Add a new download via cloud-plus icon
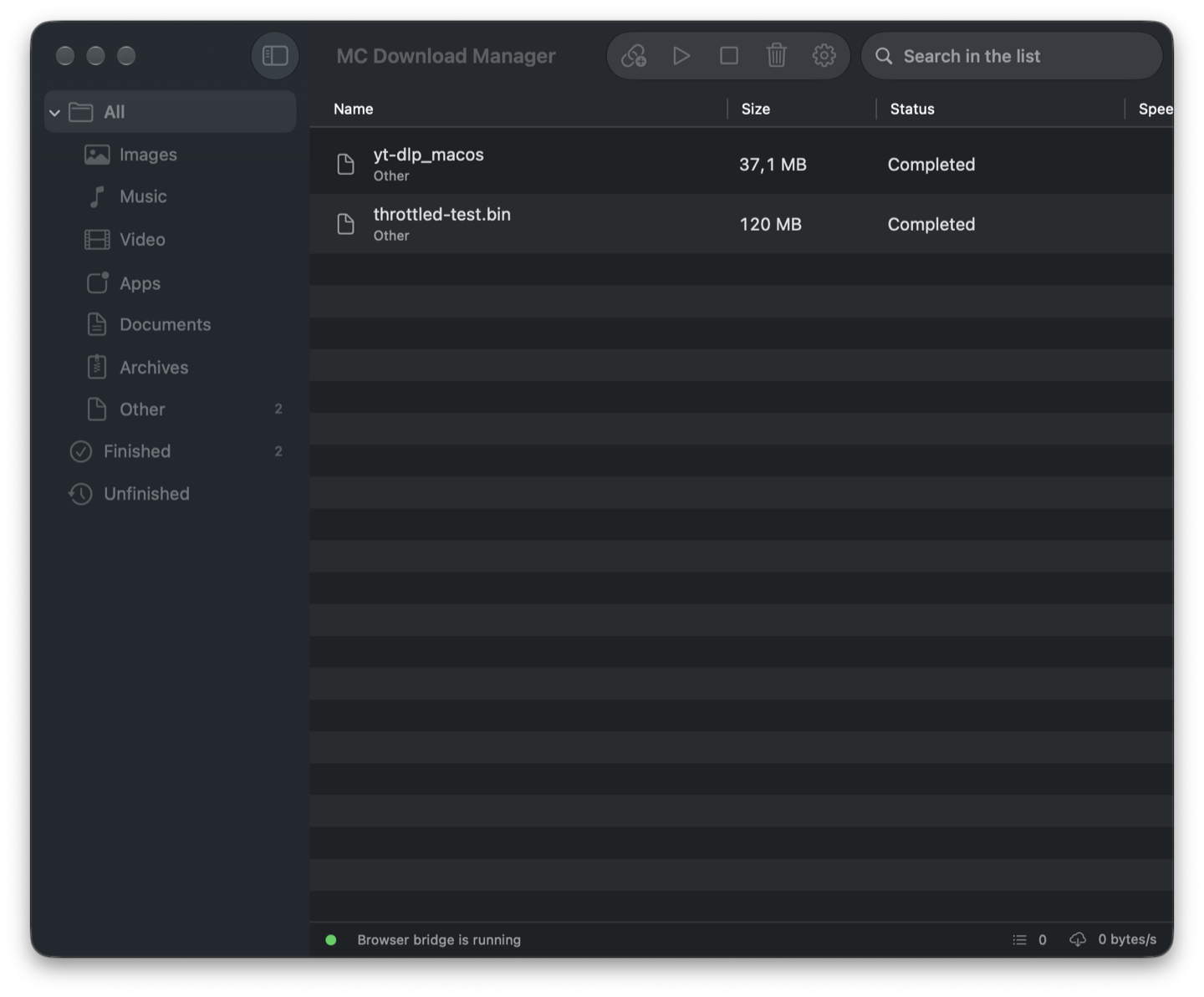Image resolution: width=1204 pixels, height=997 pixels. 634,56
